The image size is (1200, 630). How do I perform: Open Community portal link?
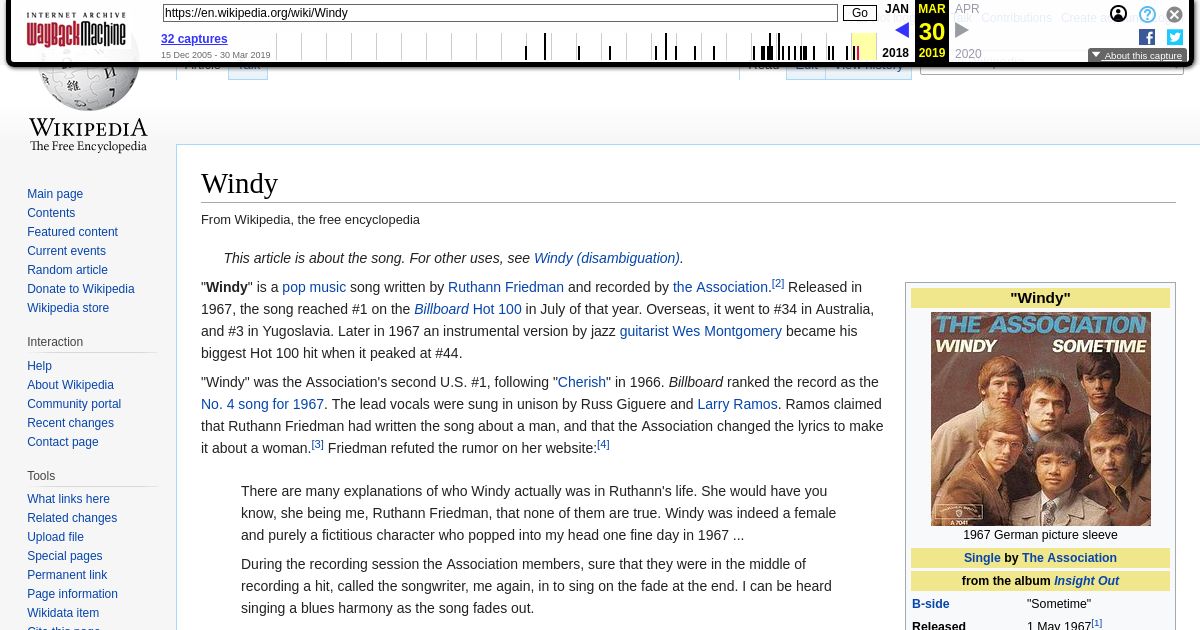pyautogui.click(x=74, y=404)
